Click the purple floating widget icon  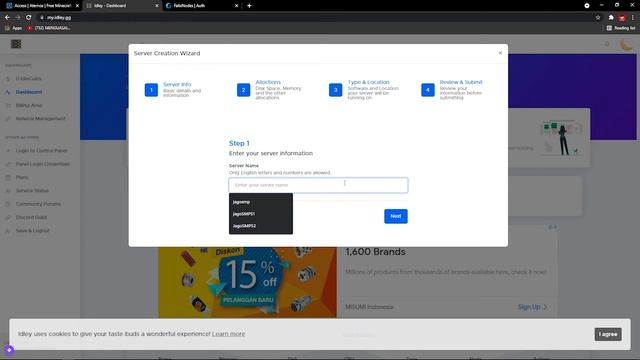tap(9, 350)
